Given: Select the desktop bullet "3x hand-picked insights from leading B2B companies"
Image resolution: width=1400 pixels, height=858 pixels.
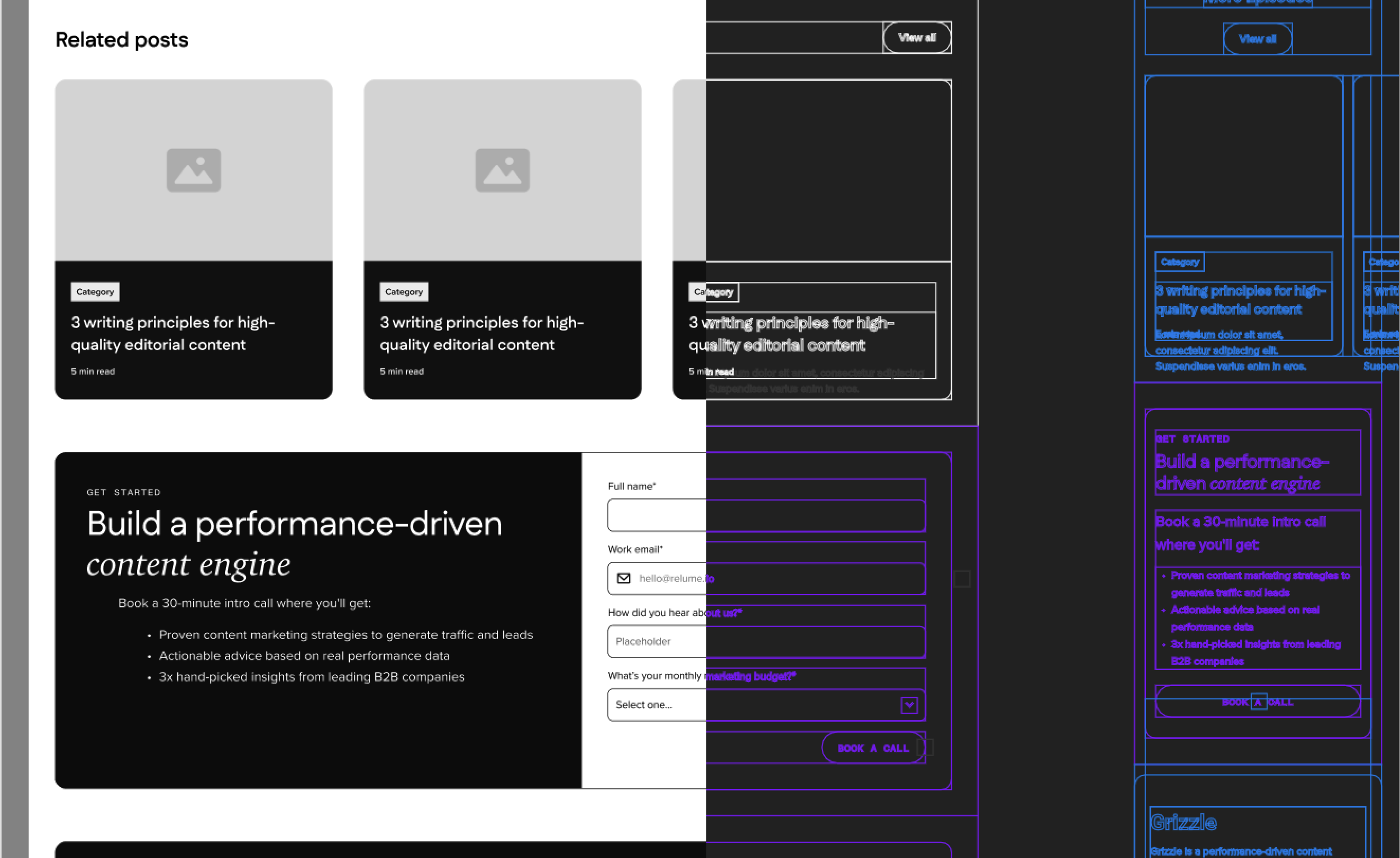Looking at the screenshot, I should point(311,677).
